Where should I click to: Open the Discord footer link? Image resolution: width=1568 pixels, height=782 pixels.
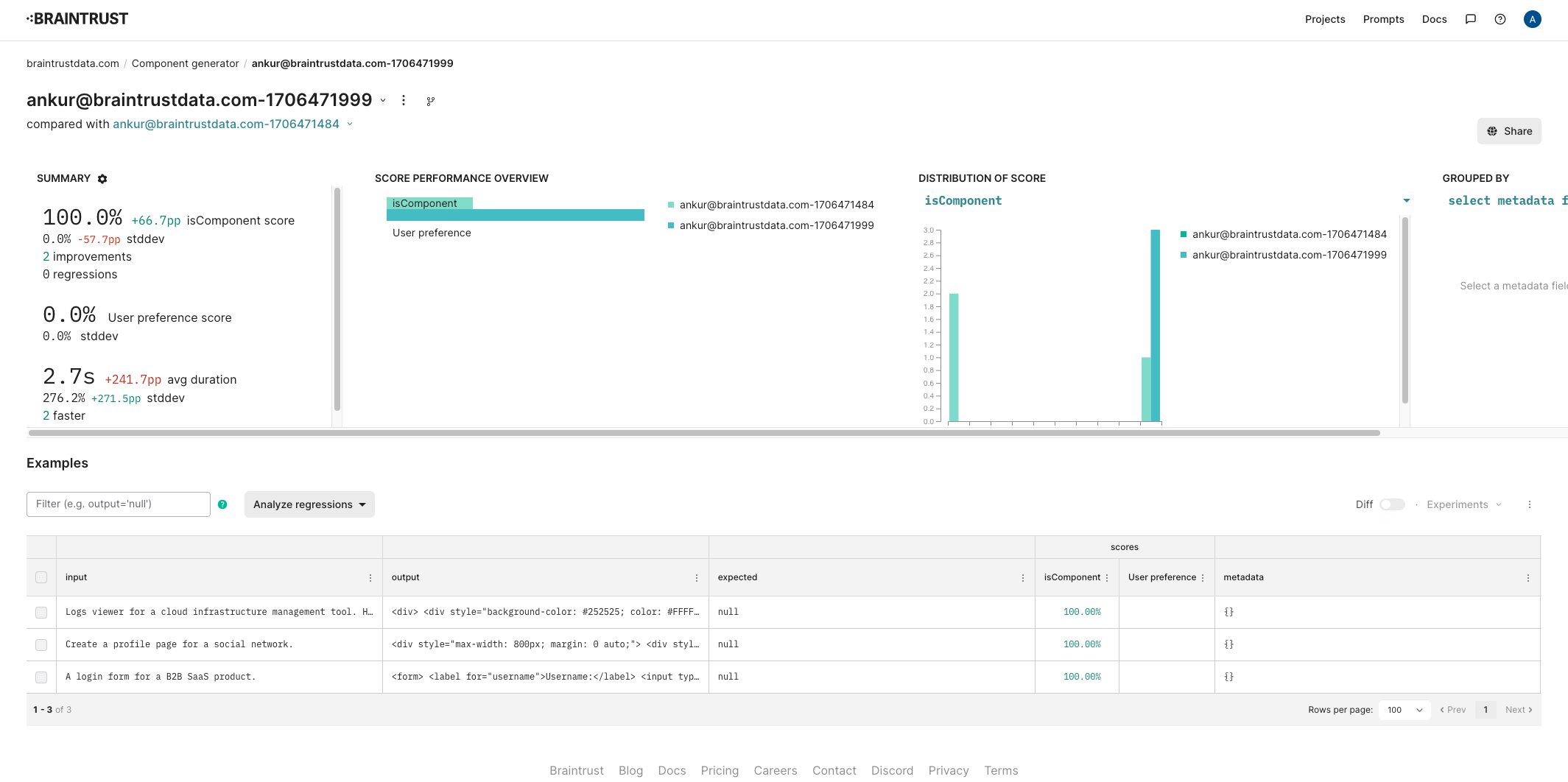click(892, 770)
